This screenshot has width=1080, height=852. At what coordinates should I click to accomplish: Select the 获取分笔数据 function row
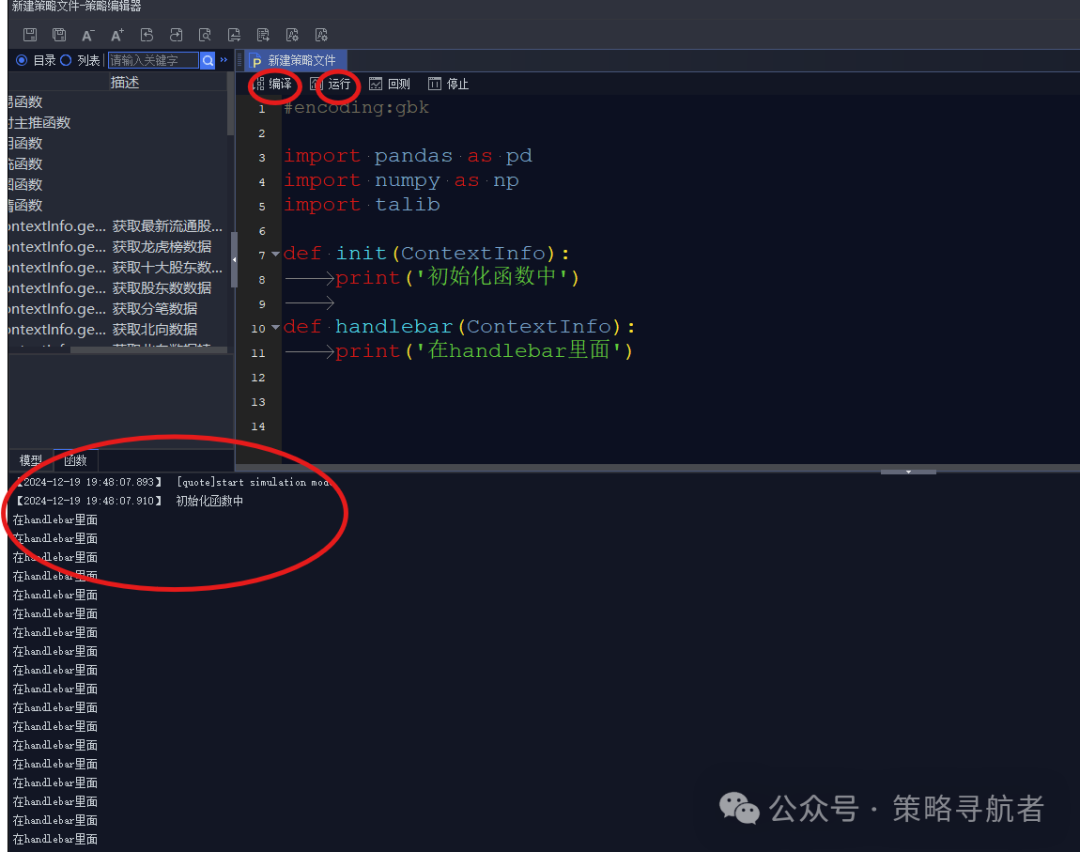point(117,309)
